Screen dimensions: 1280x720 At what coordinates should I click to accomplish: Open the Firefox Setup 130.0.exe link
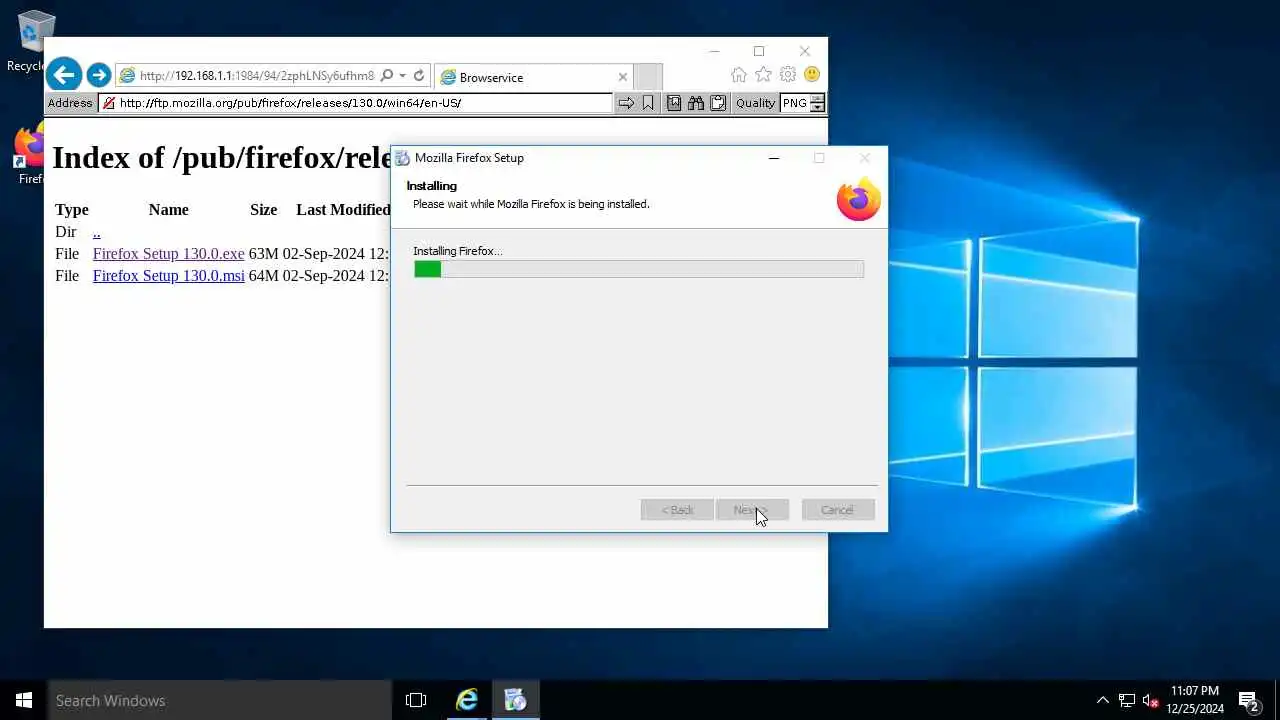[x=168, y=254]
